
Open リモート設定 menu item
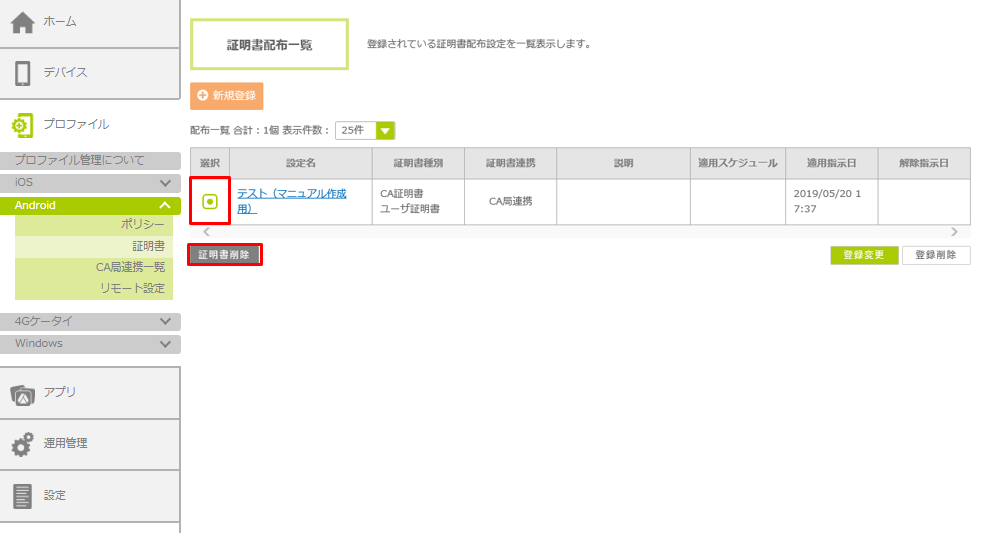pos(132,288)
